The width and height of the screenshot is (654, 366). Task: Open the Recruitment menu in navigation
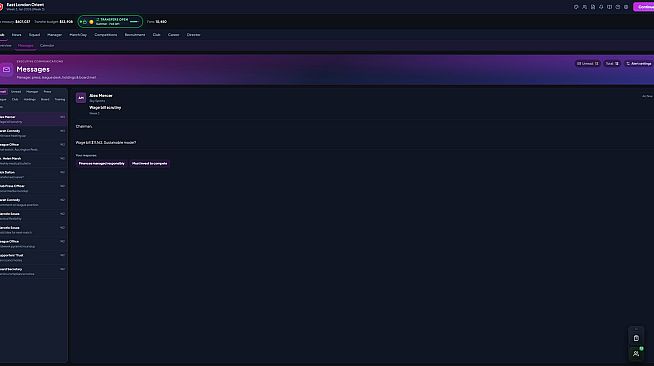pos(135,35)
